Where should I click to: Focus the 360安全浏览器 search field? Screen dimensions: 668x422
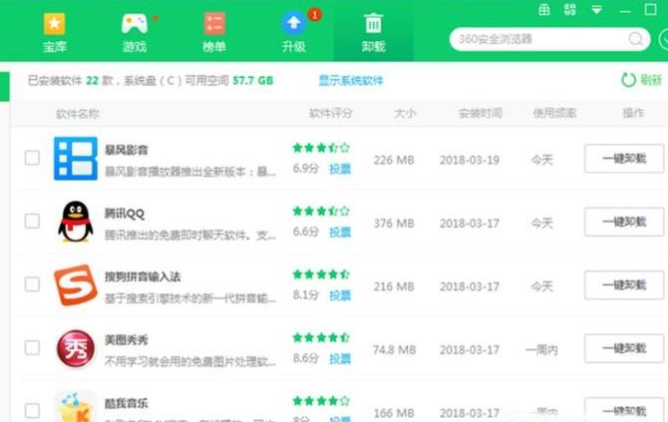535,39
